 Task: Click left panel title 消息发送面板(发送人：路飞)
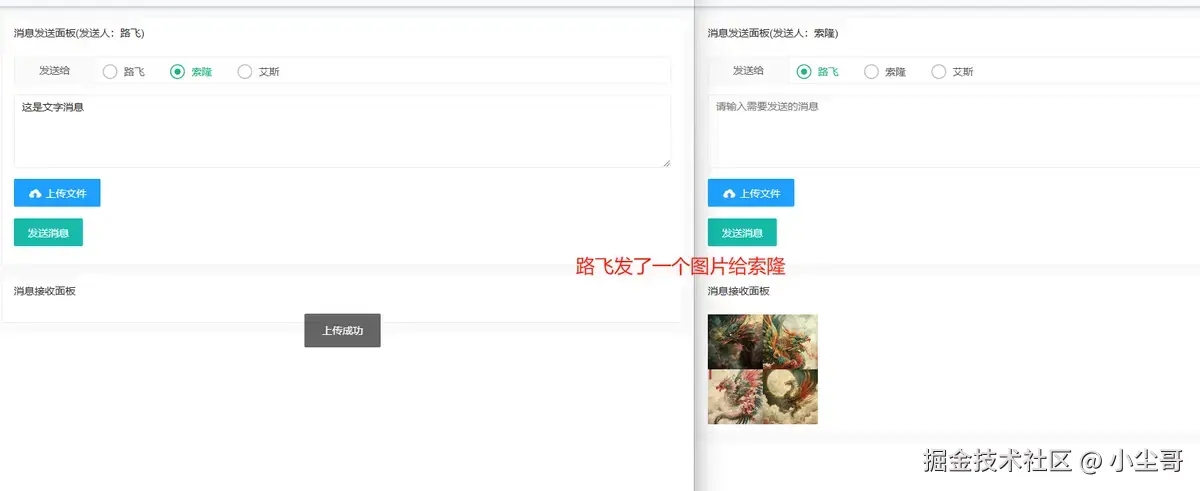pyautogui.click(x=79, y=33)
